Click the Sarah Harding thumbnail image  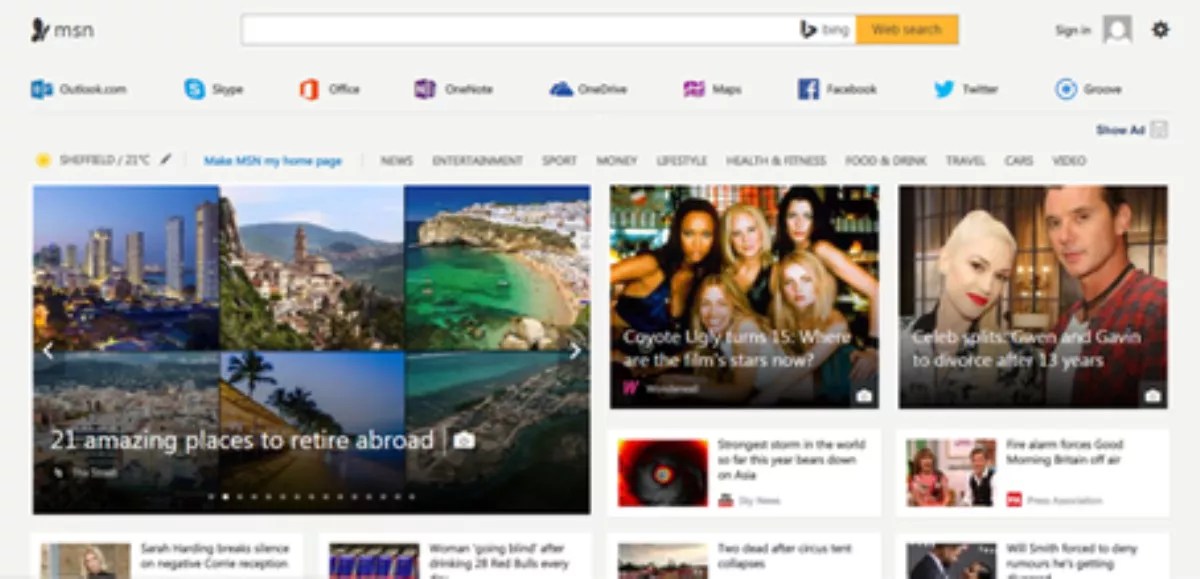(x=85, y=561)
